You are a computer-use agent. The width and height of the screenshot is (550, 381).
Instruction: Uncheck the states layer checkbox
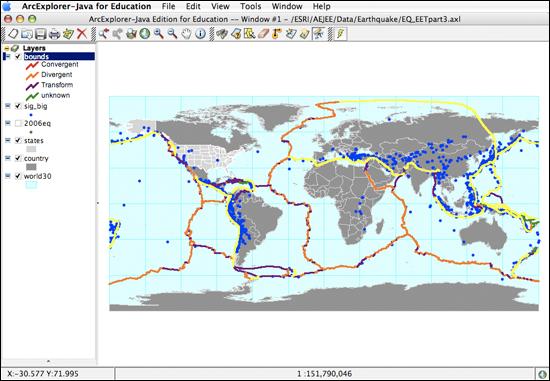[18, 140]
